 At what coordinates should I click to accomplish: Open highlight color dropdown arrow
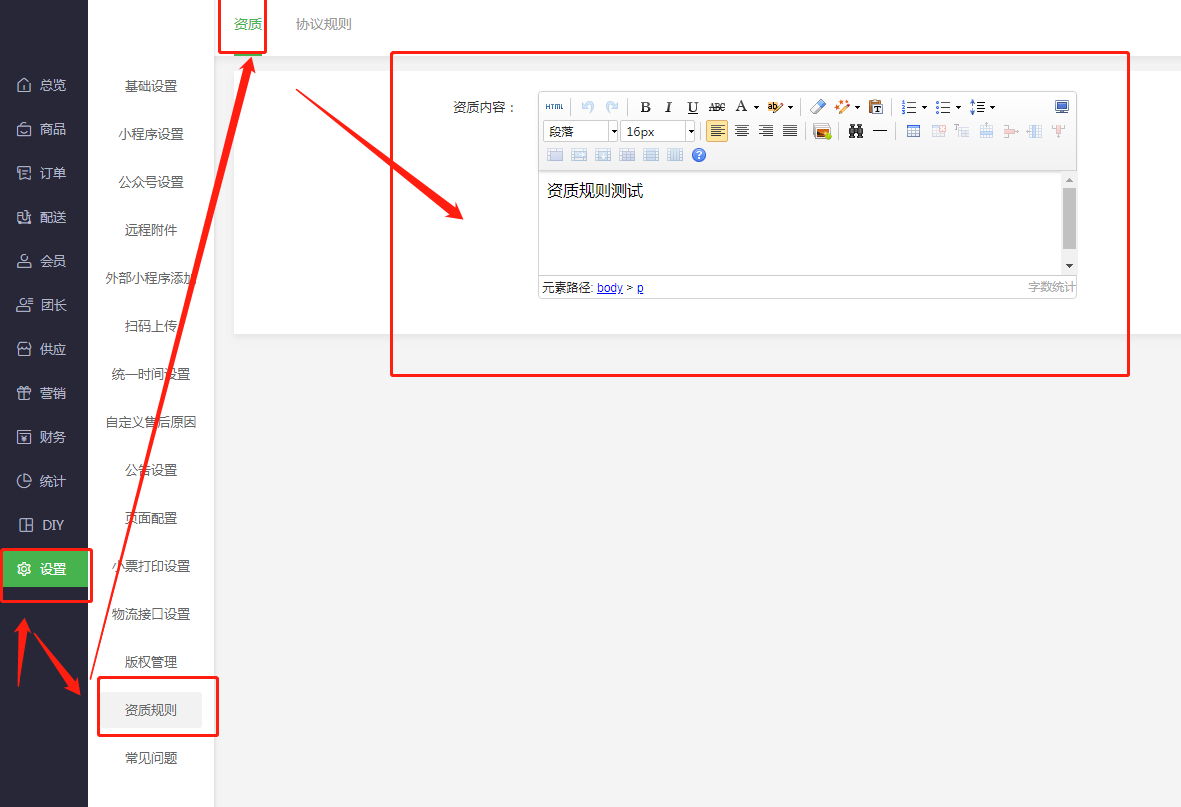(x=790, y=108)
